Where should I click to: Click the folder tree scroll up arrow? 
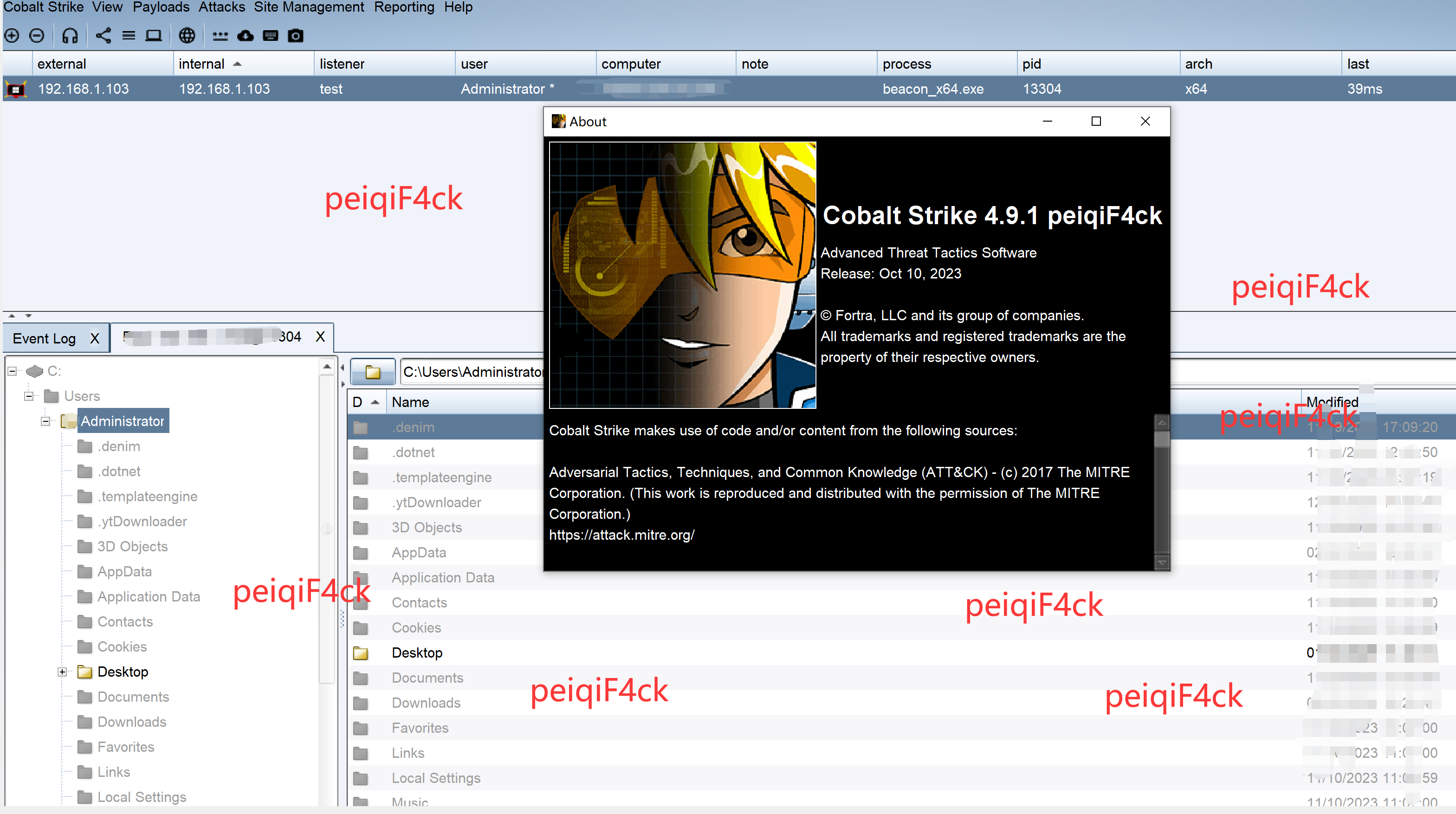tap(327, 367)
